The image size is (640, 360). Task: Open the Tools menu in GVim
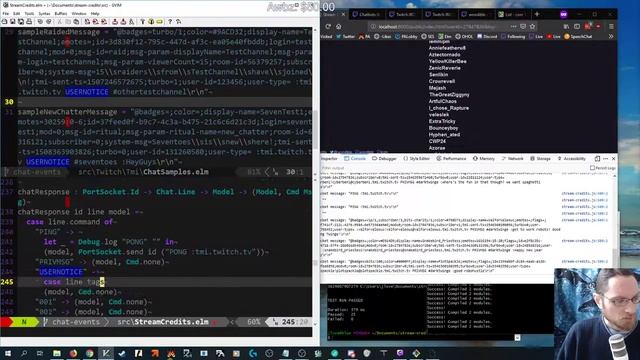click(29, 13)
